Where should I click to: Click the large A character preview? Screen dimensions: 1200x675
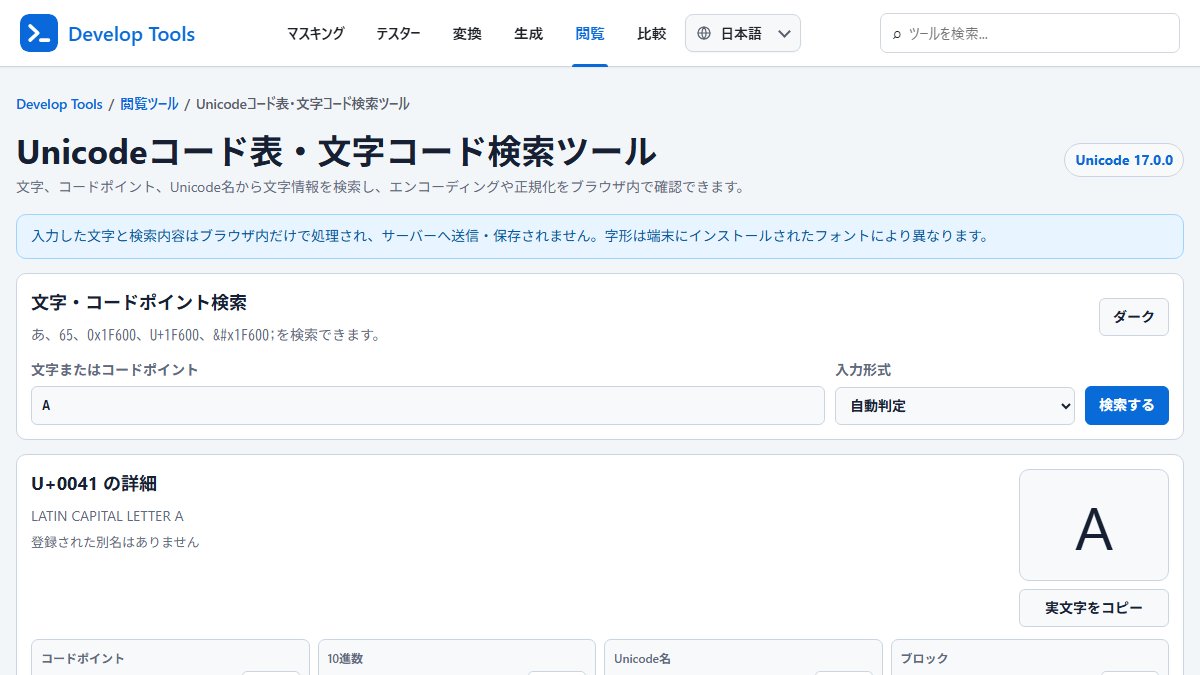1094,525
